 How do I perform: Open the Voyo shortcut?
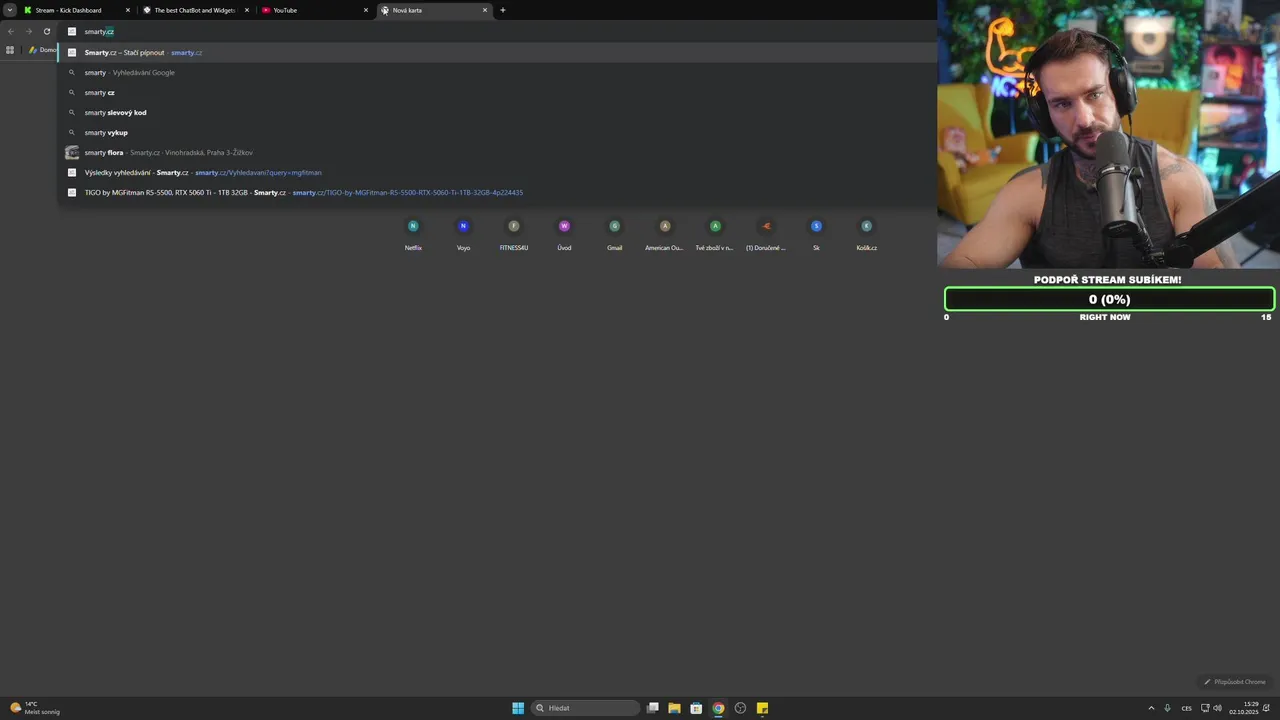463,235
